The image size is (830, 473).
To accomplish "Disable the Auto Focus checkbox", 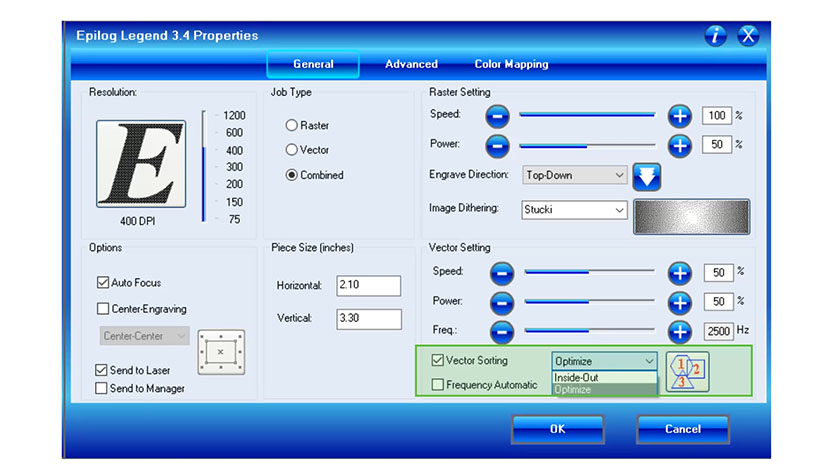I will (x=102, y=283).
